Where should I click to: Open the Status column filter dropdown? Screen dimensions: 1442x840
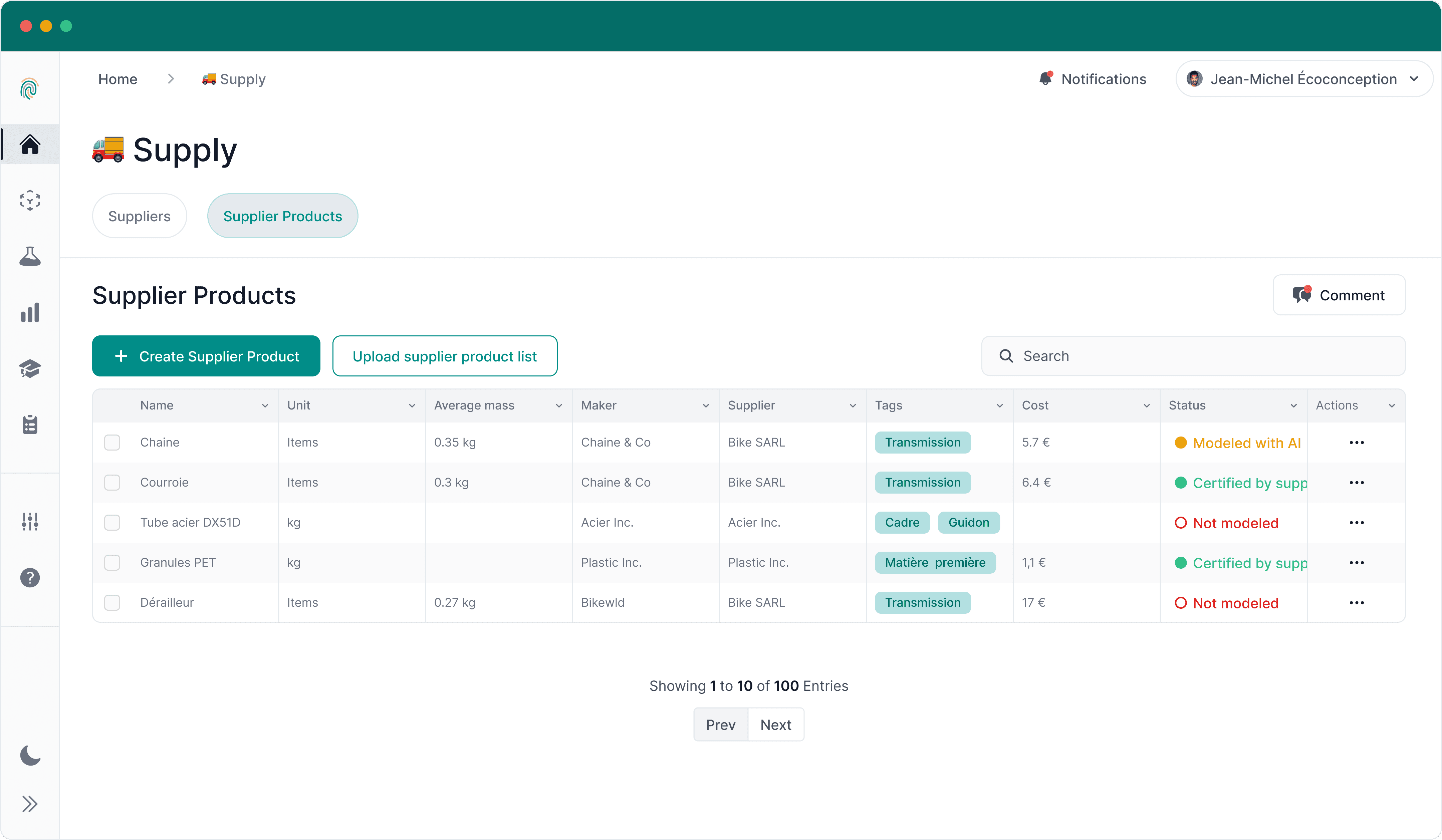point(1294,405)
